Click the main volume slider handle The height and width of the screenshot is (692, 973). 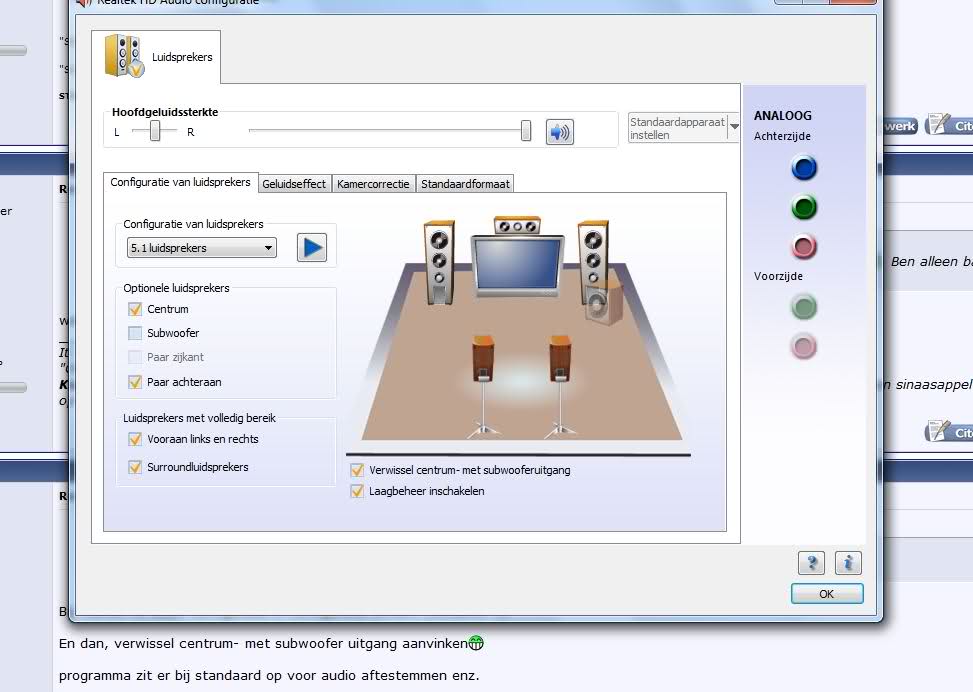coord(526,131)
